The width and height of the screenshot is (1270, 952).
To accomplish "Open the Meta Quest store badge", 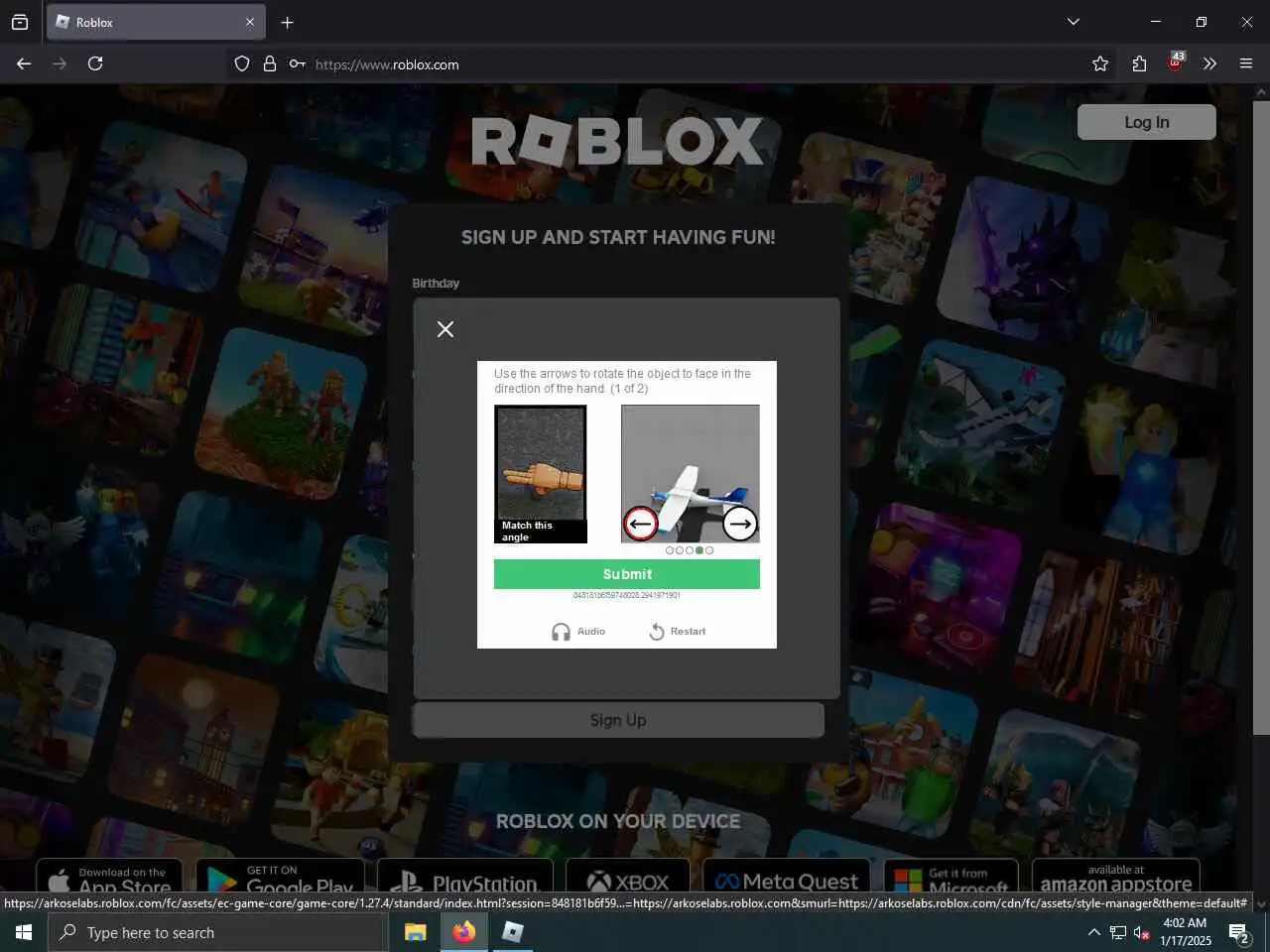I will coord(787,877).
